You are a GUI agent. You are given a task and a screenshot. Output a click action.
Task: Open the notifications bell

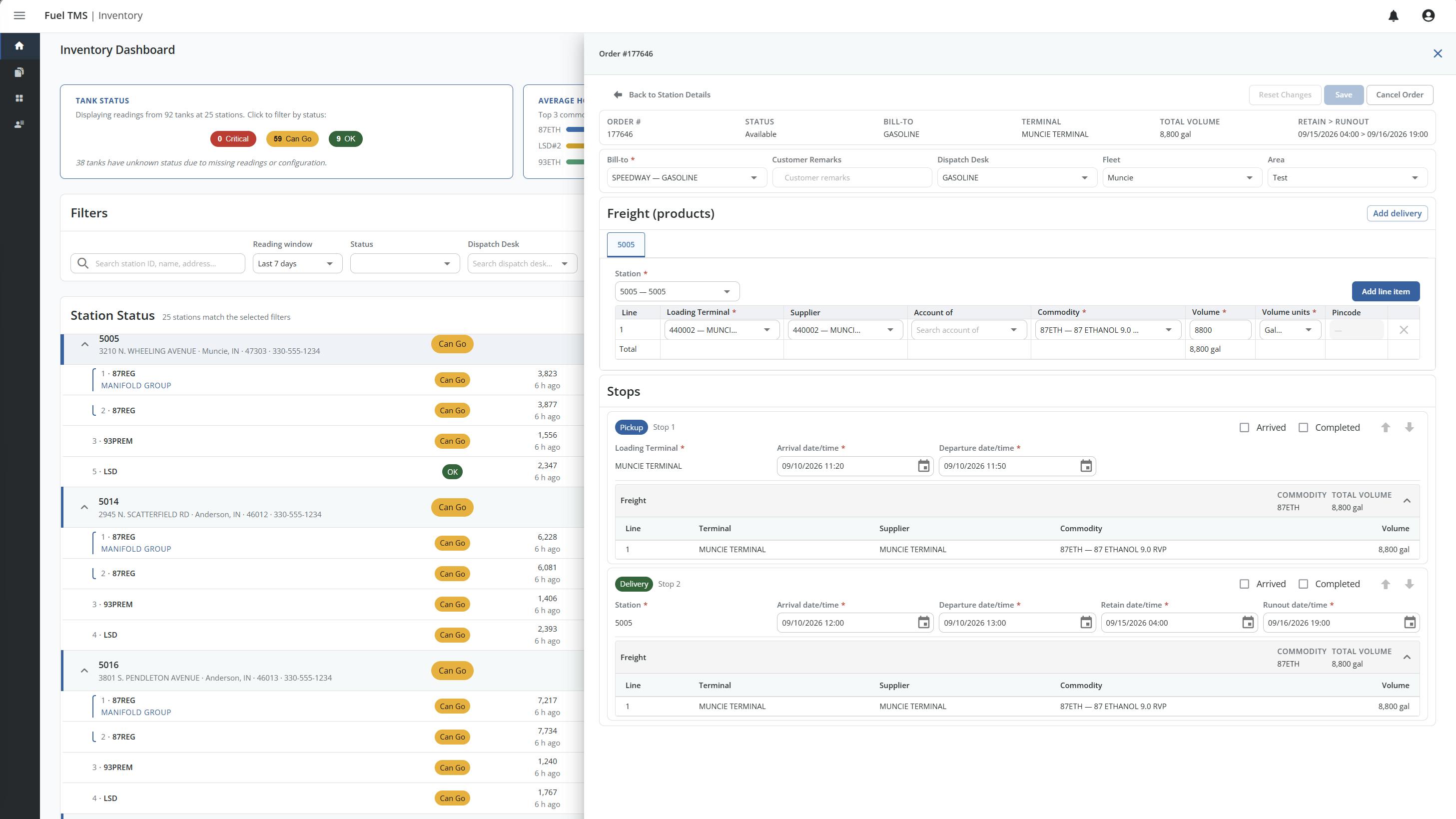click(1393, 16)
